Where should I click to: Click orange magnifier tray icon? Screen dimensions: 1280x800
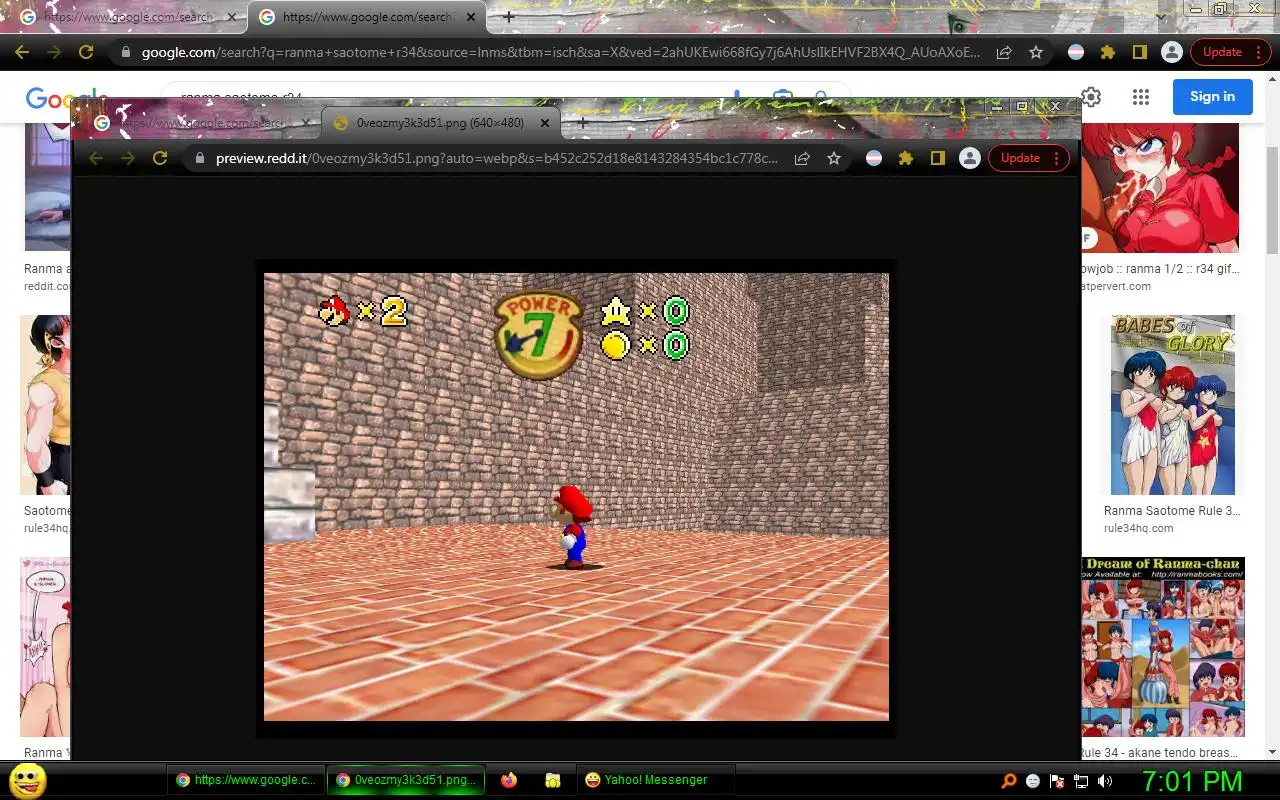pyautogui.click(x=1009, y=781)
